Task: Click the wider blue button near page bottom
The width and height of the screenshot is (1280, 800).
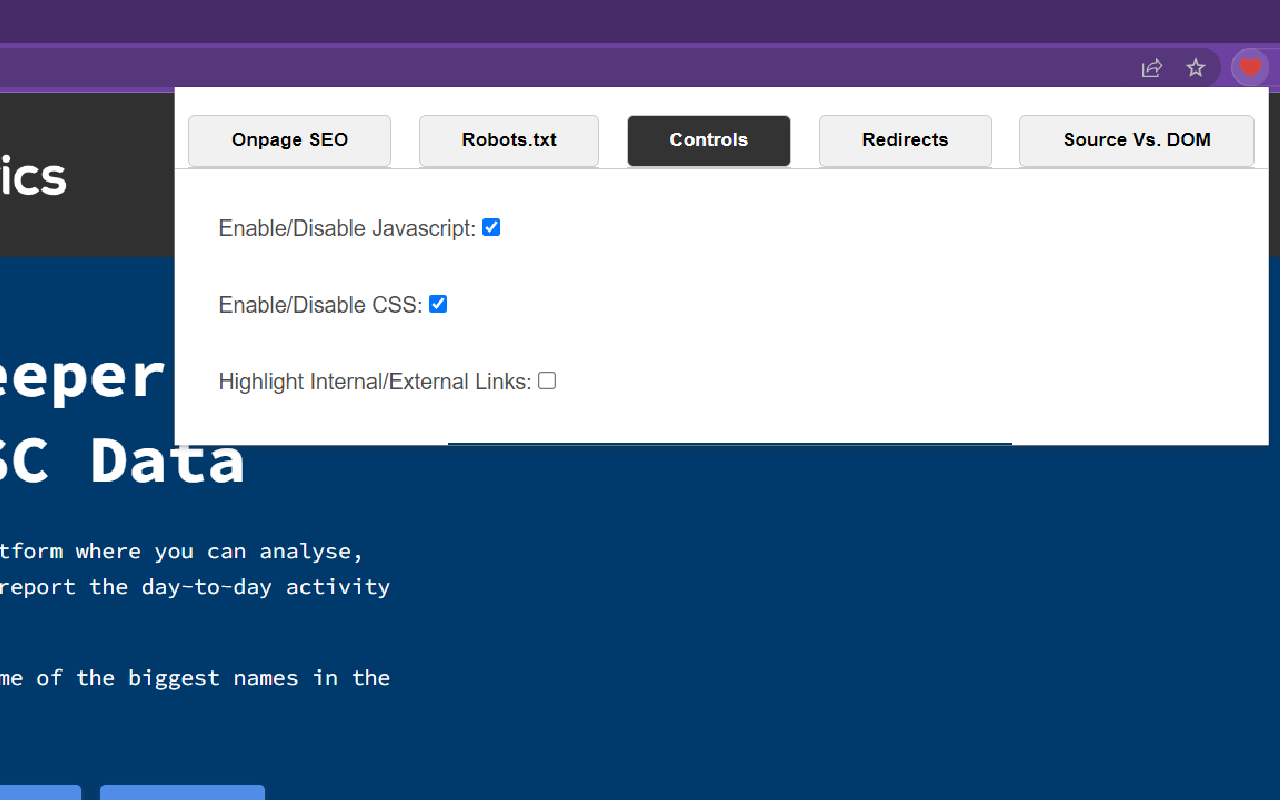Action: 182,793
